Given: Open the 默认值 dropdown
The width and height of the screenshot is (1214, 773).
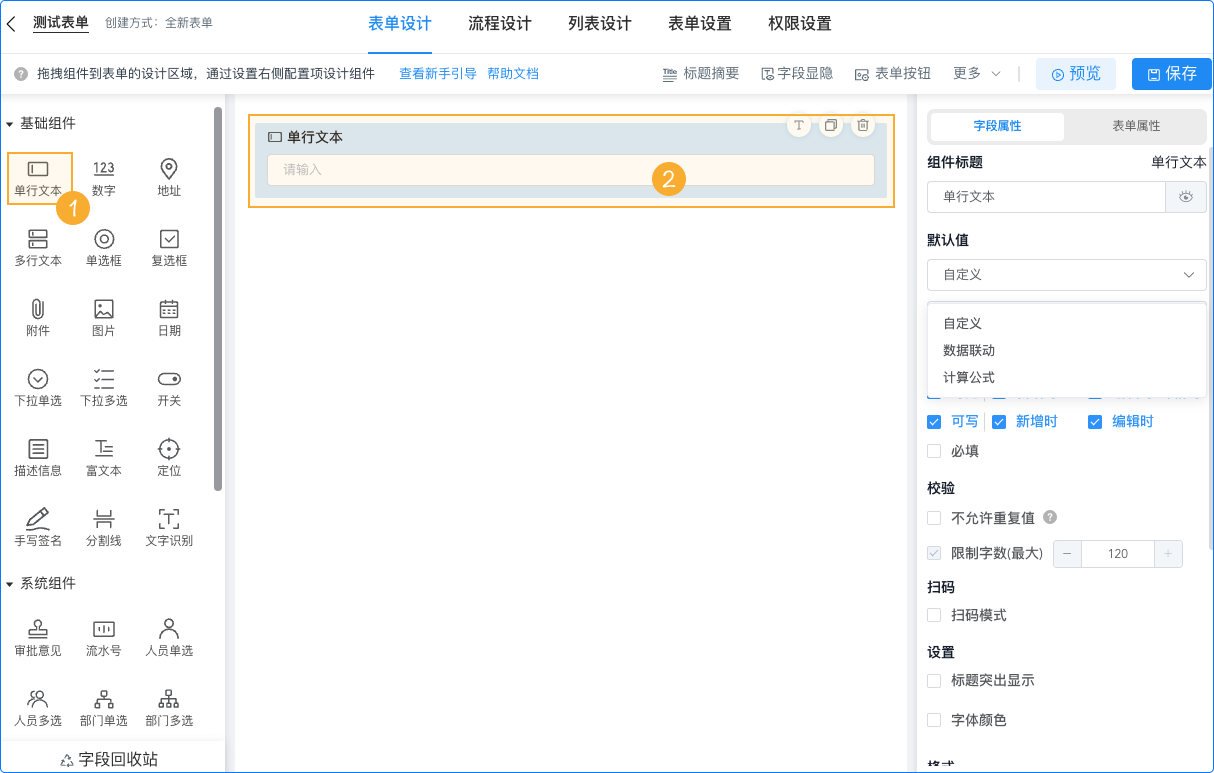Looking at the screenshot, I should [x=1066, y=275].
